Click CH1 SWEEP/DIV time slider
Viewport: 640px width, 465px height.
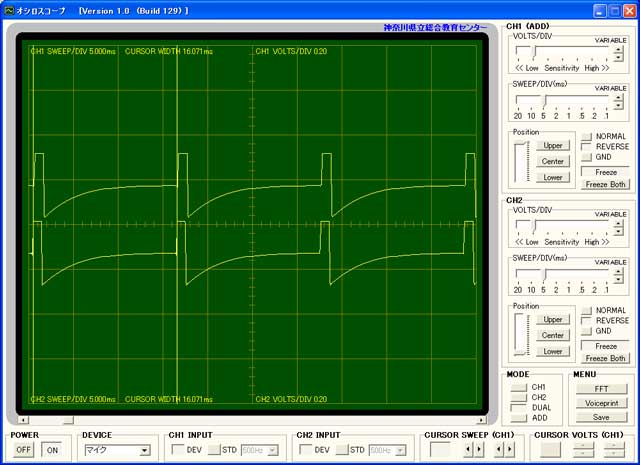562,102
